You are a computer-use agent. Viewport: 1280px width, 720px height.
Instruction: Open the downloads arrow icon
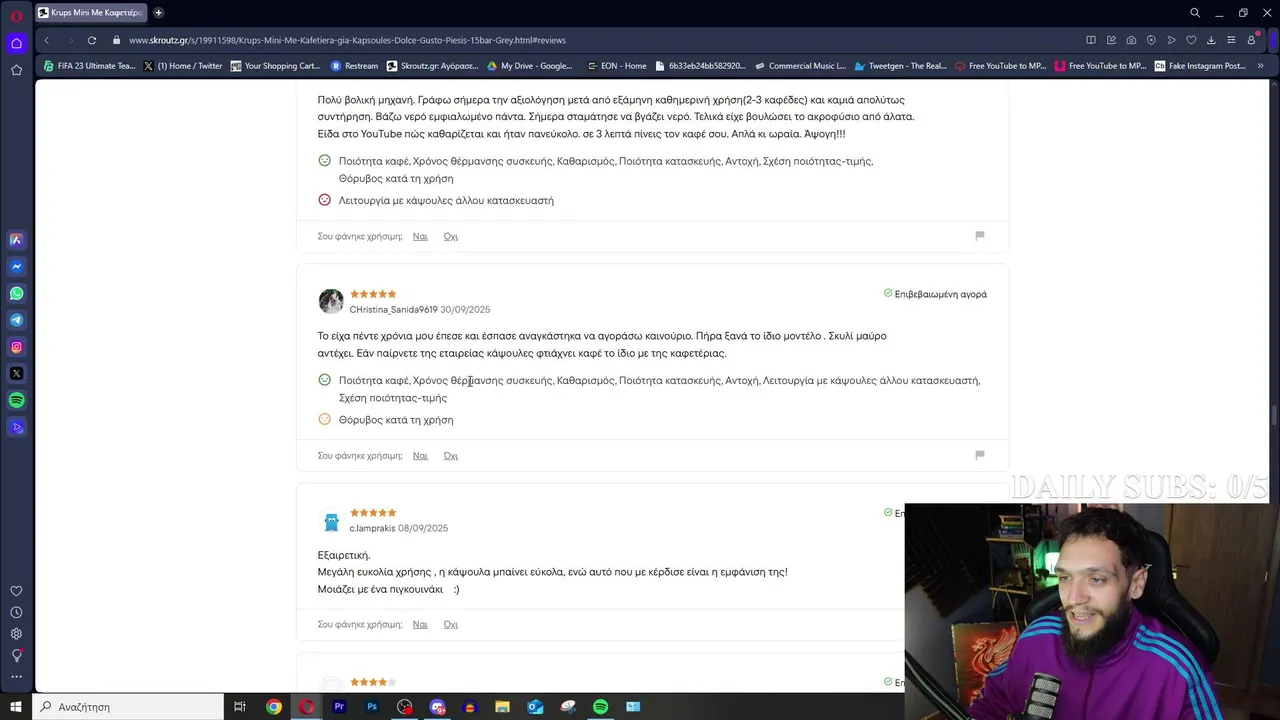(1211, 40)
